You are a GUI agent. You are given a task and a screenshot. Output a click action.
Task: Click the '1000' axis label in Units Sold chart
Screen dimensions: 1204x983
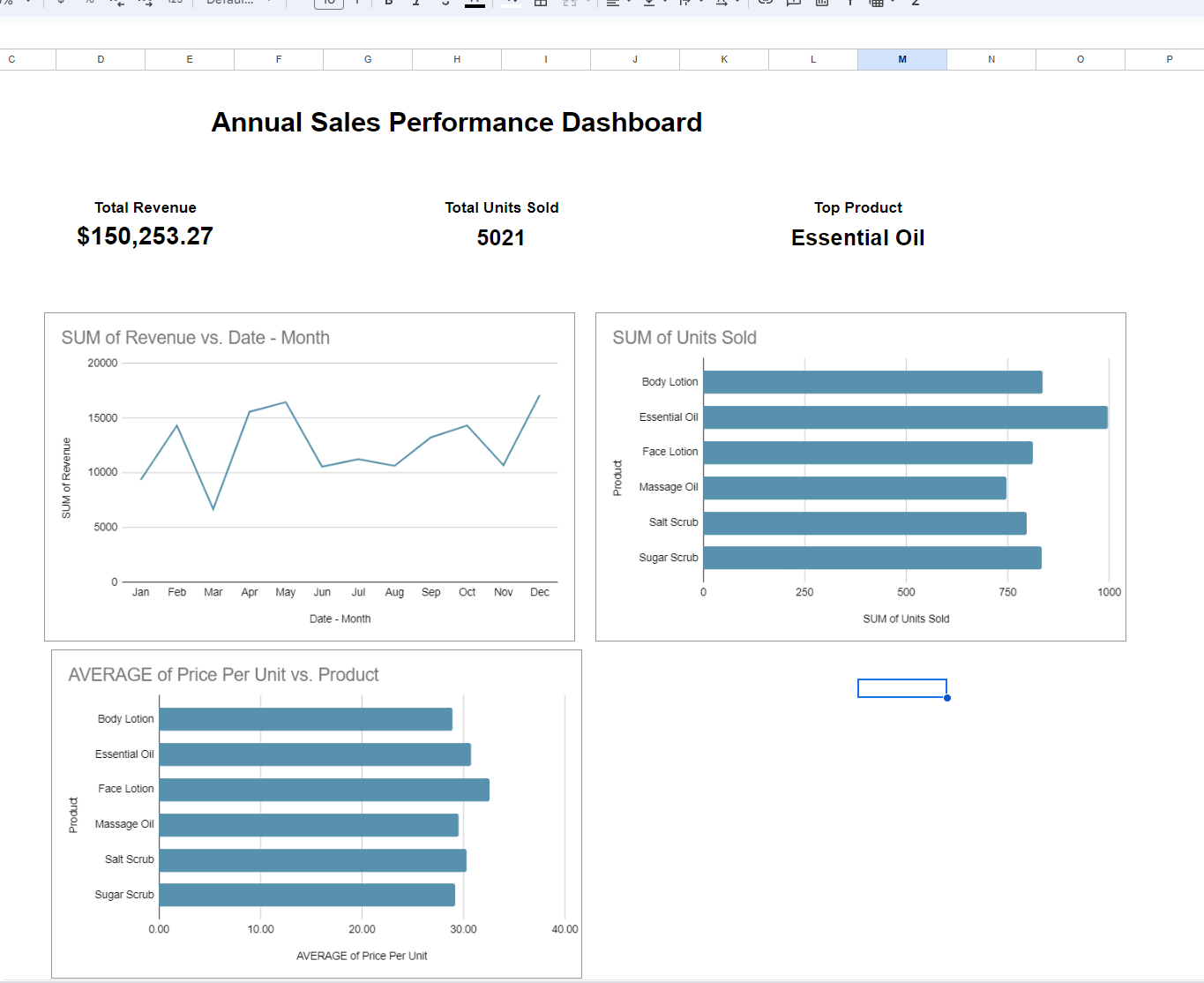point(1109,592)
